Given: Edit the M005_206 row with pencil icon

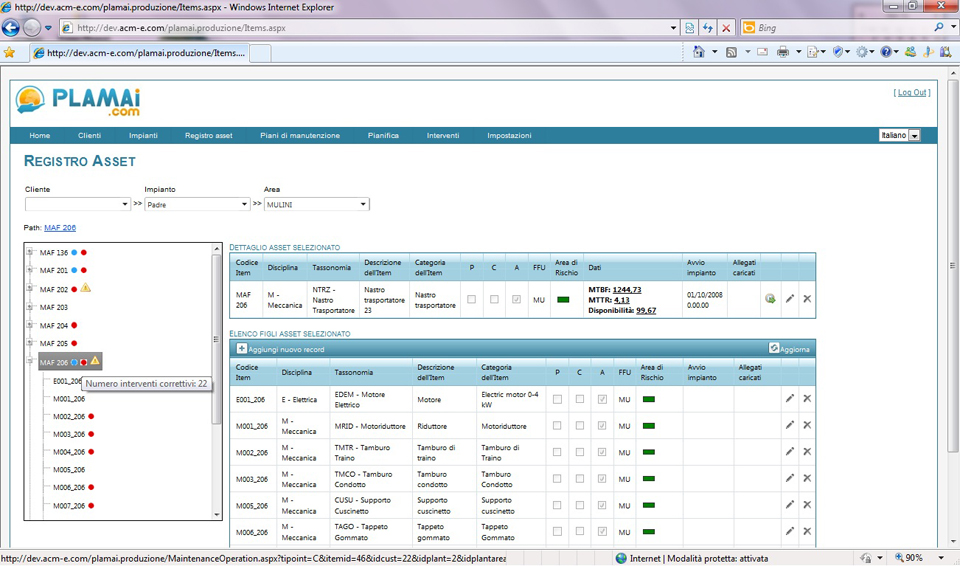Looking at the screenshot, I should click(790, 504).
